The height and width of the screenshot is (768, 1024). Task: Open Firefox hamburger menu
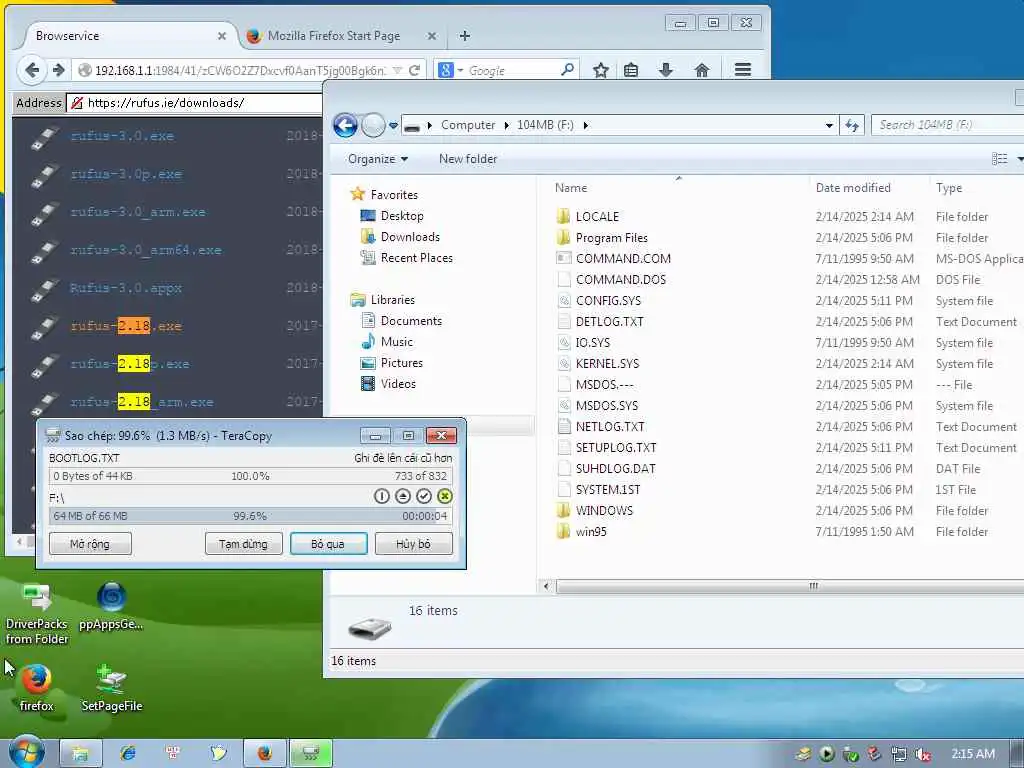tap(743, 70)
